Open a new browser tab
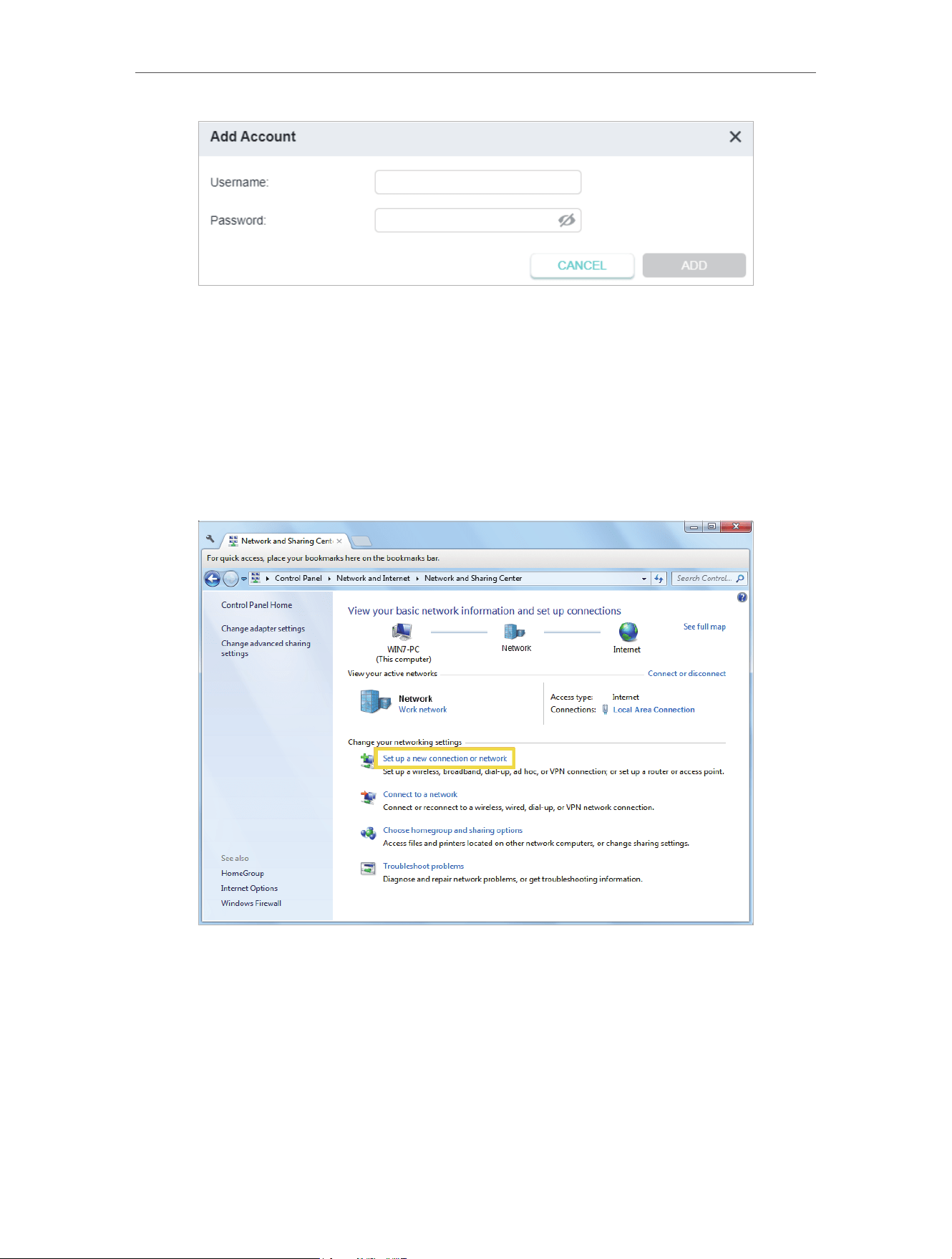The image size is (952, 1259). click(x=361, y=541)
